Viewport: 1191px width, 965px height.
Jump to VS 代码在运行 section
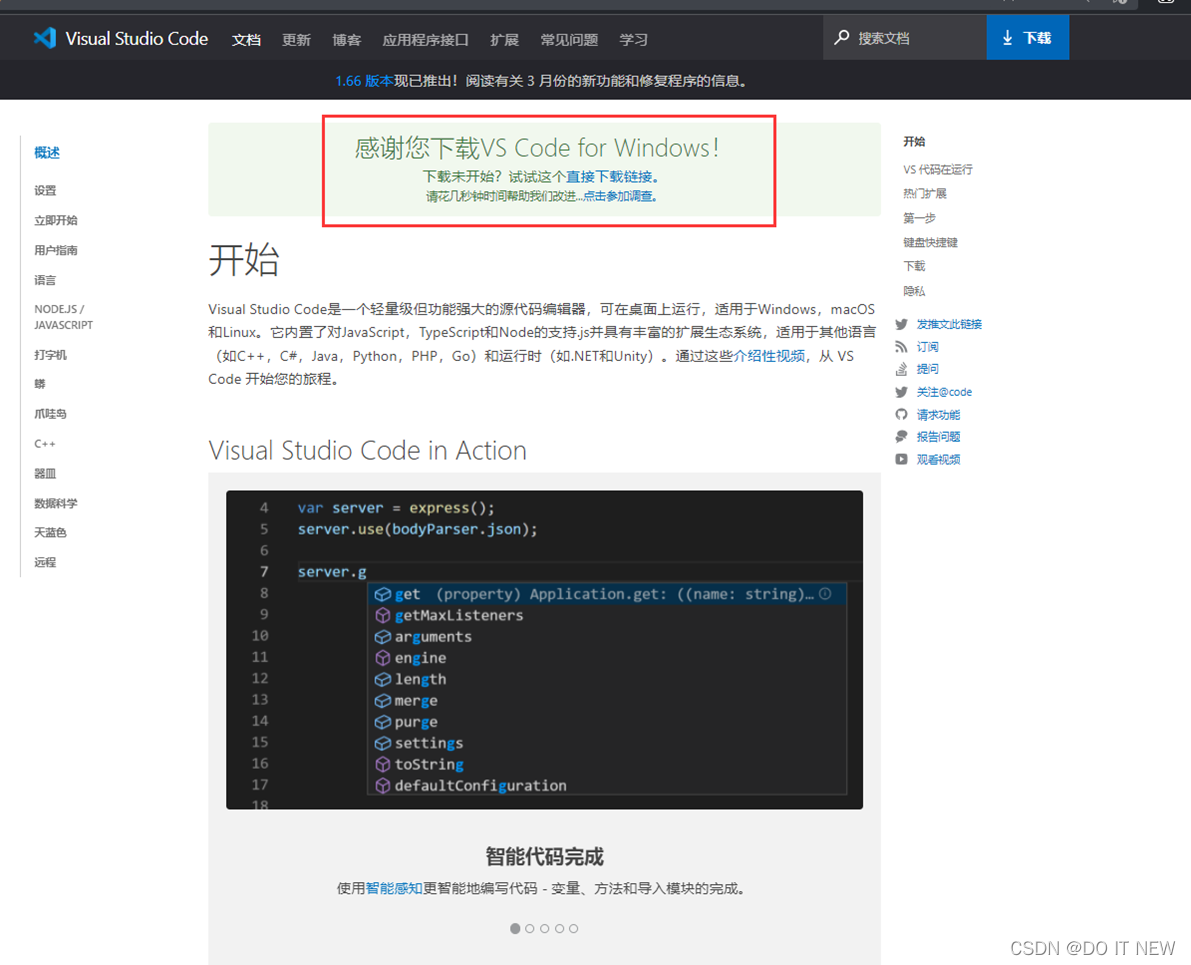937,169
